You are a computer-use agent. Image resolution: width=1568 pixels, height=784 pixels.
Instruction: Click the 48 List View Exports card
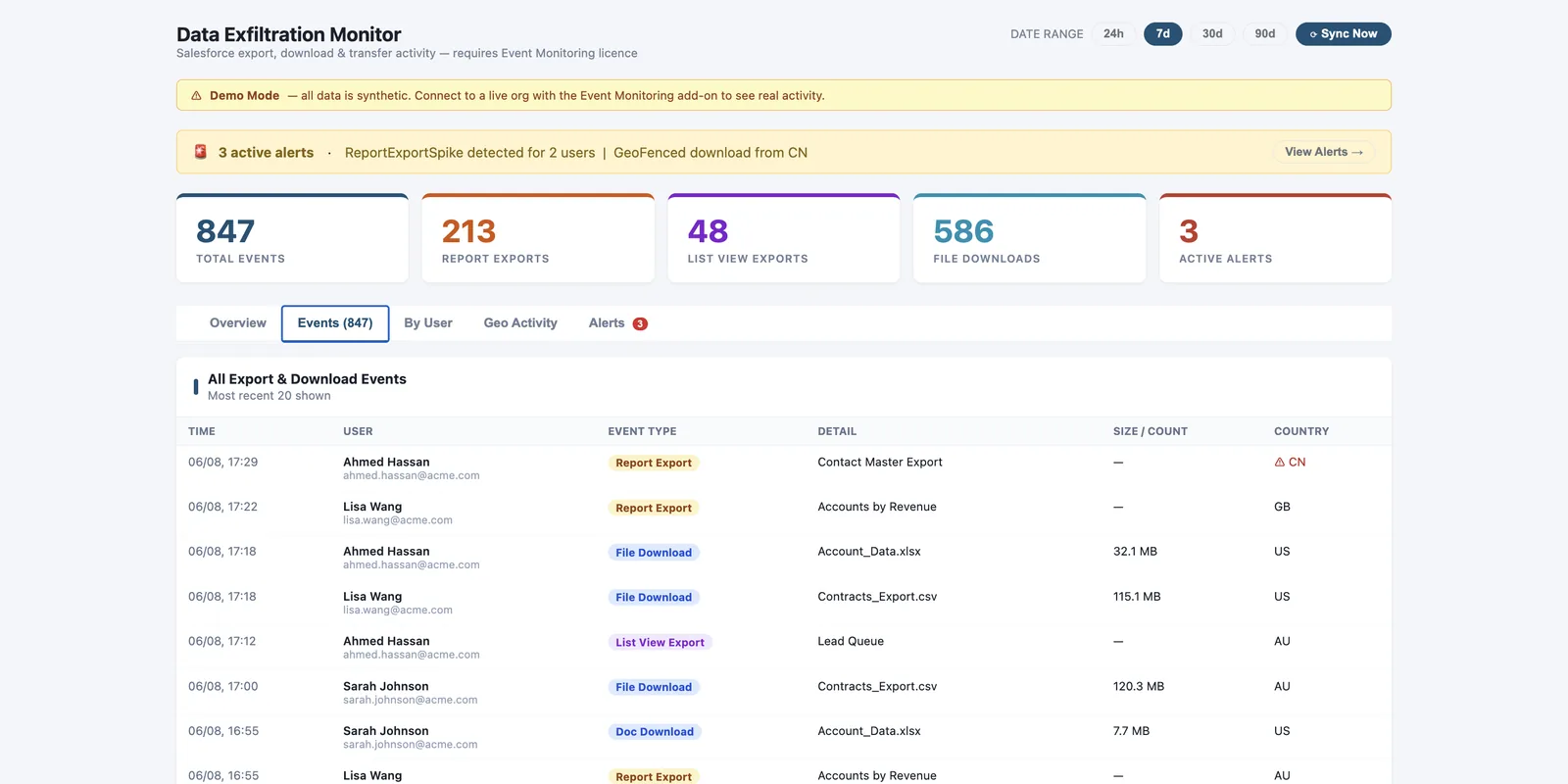(x=784, y=238)
